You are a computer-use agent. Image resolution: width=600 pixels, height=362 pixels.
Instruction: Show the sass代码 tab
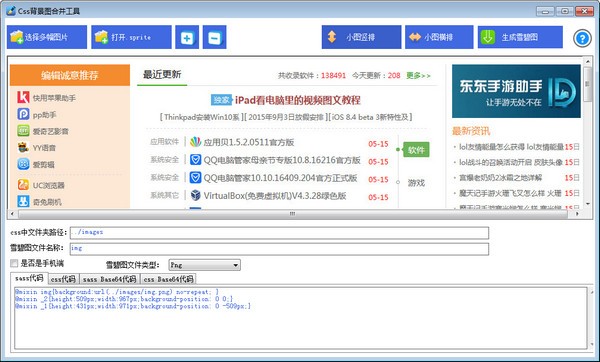29,278
